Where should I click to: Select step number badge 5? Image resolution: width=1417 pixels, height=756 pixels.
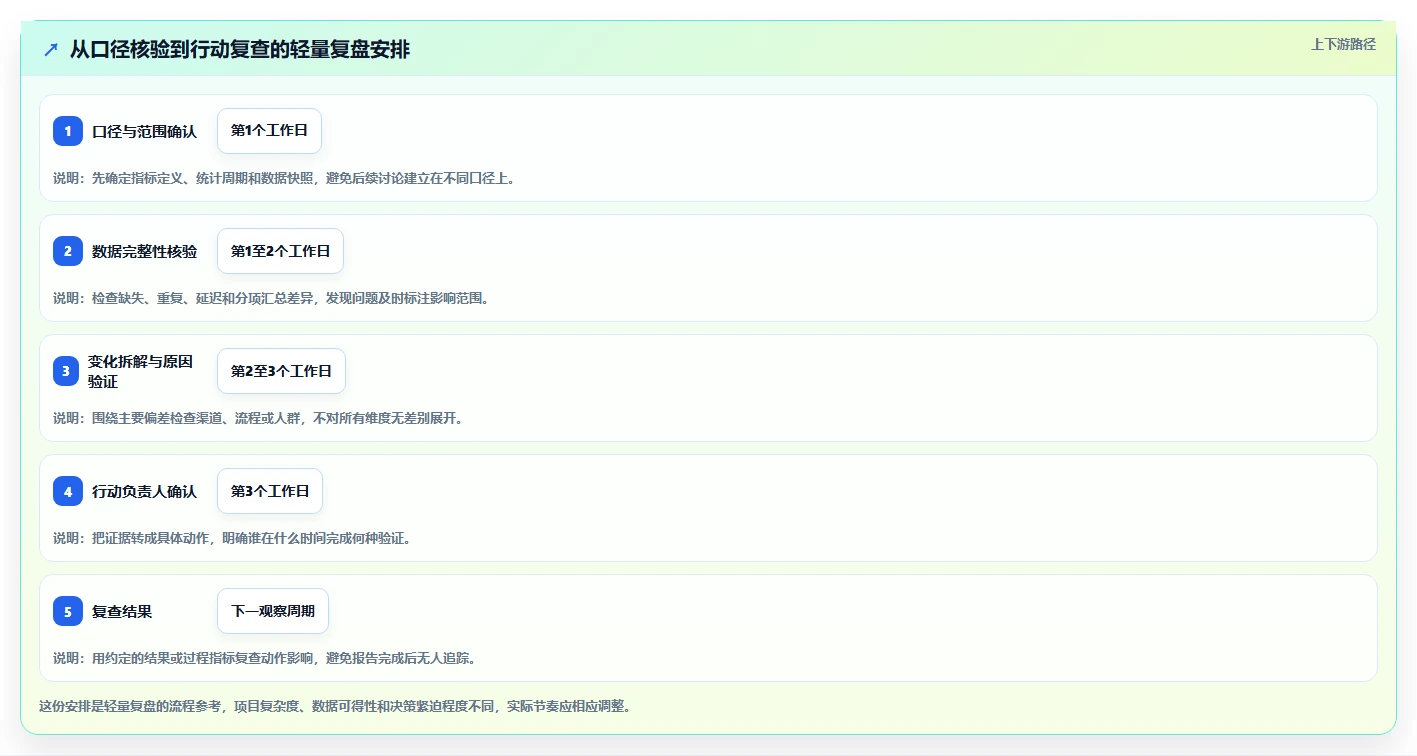68,611
